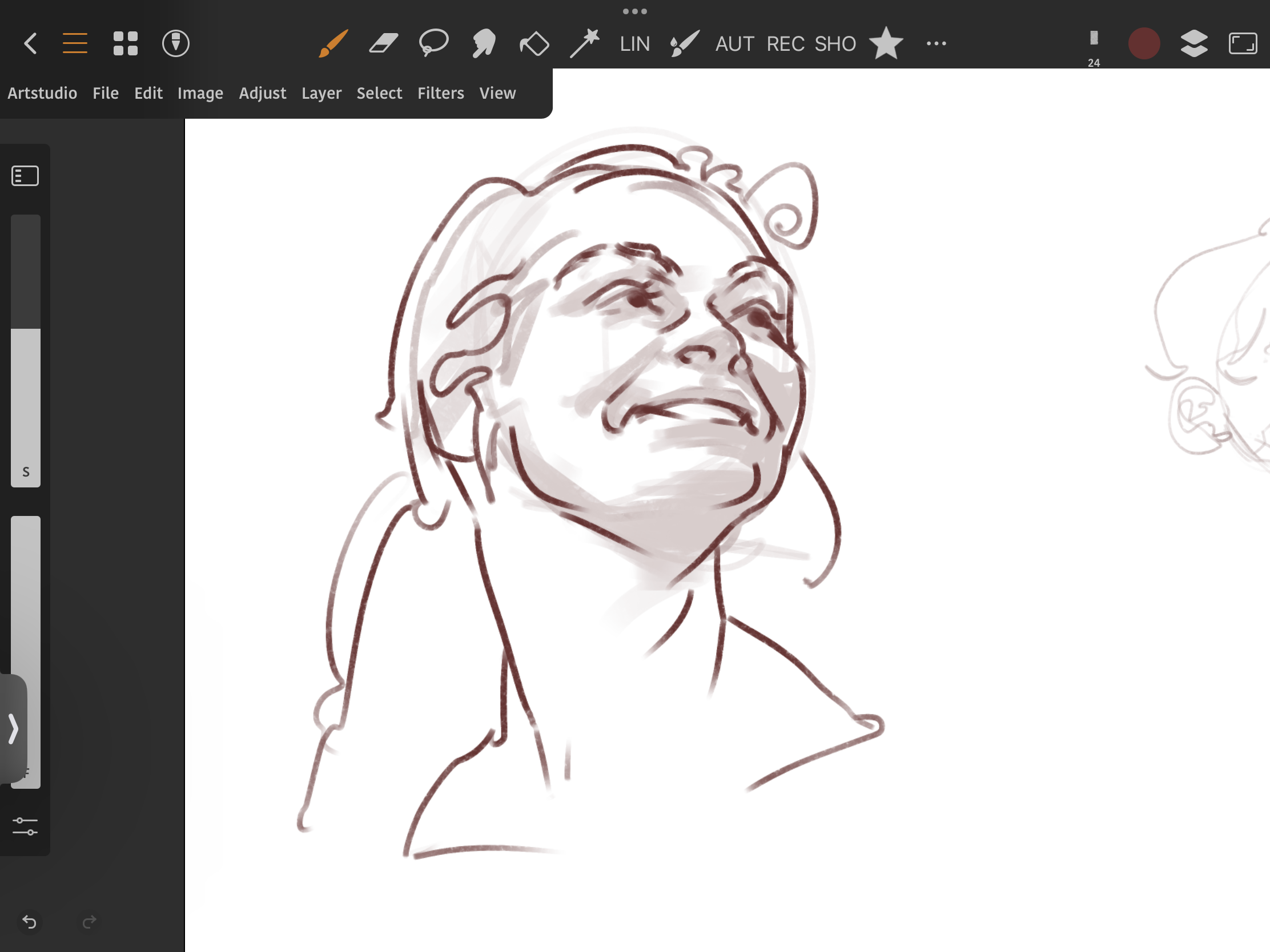Viewport: 1270px width, 952px height.
Task: Click the AUT toolbar button
Action: point(734,43)
